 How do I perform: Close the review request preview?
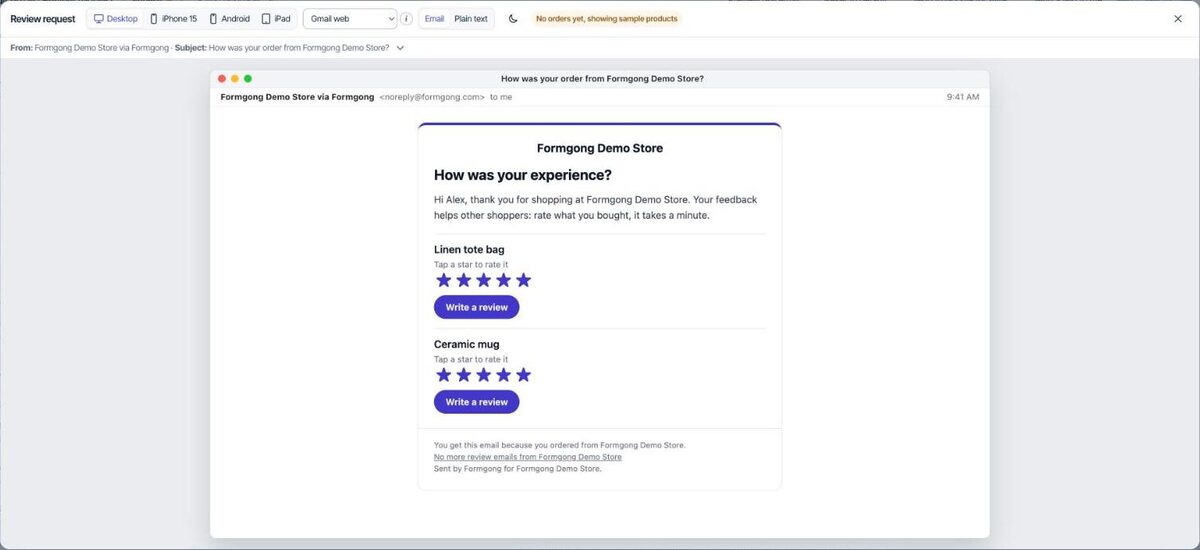(1178, 19)
